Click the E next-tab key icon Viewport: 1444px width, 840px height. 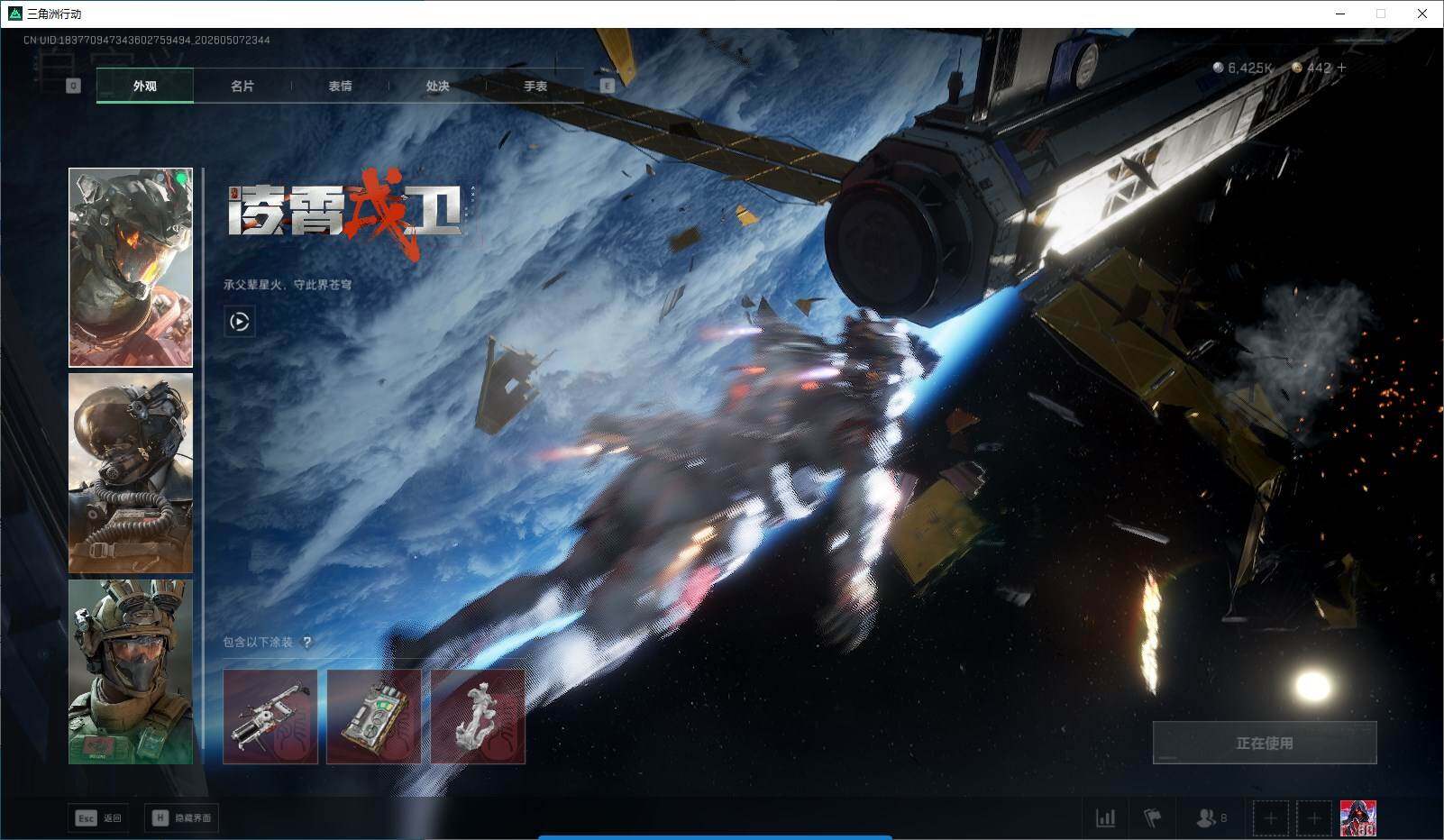pyautogui.click(x=607, y=86)
